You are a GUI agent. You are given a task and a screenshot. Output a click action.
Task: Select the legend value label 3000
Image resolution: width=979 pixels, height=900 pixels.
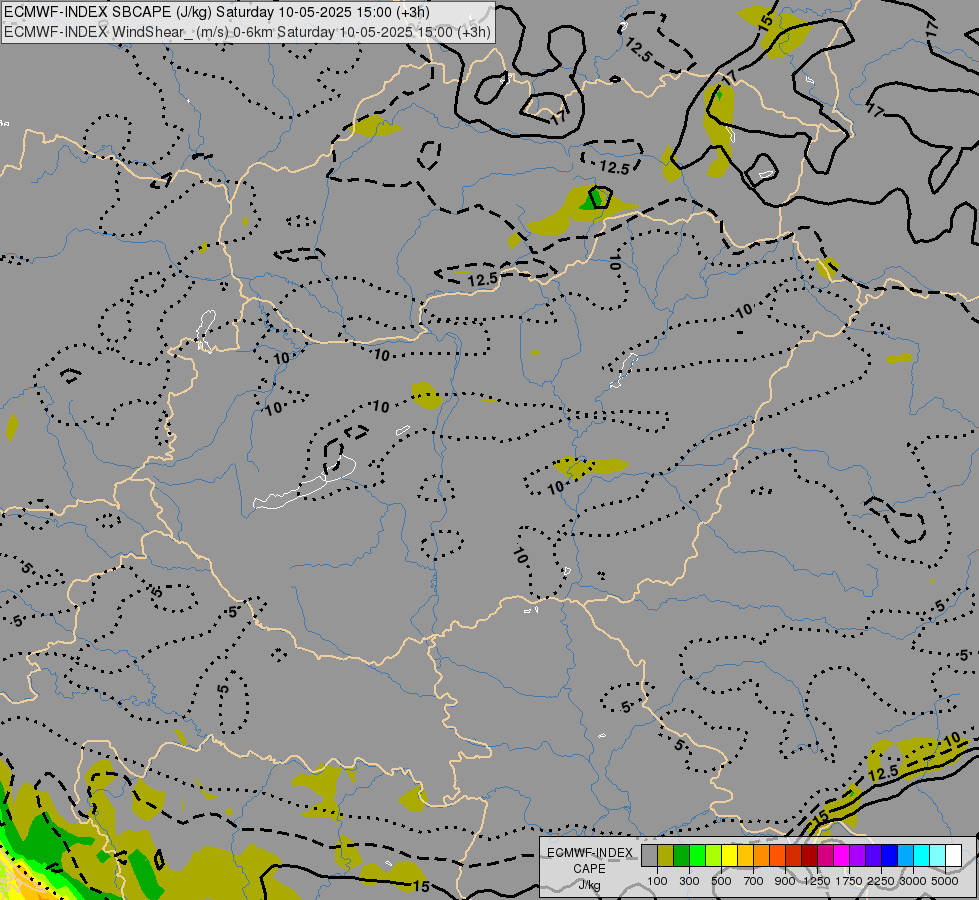point(913,881)
